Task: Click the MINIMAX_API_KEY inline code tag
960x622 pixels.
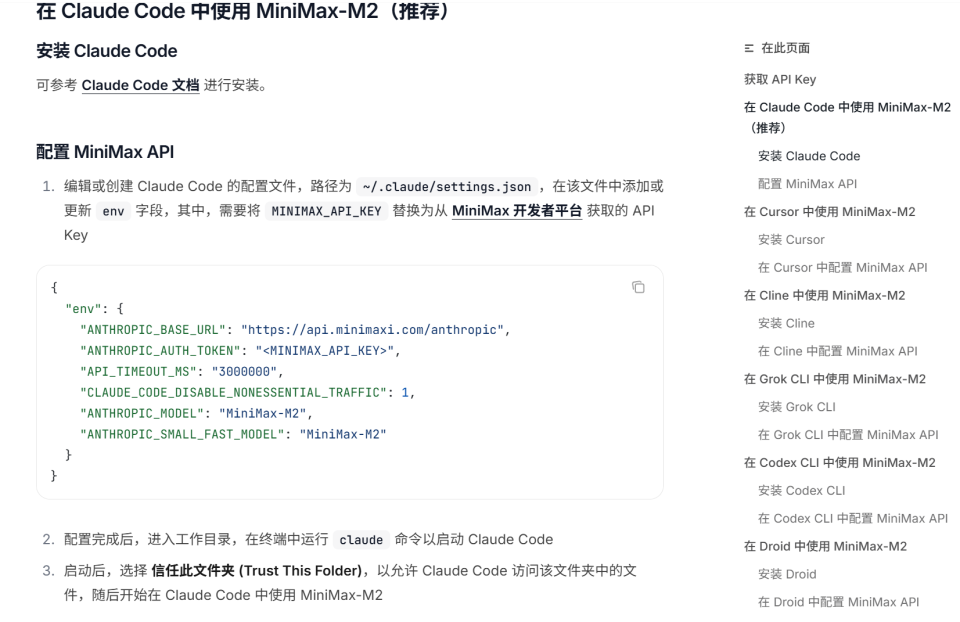Action: pos(326,211)
